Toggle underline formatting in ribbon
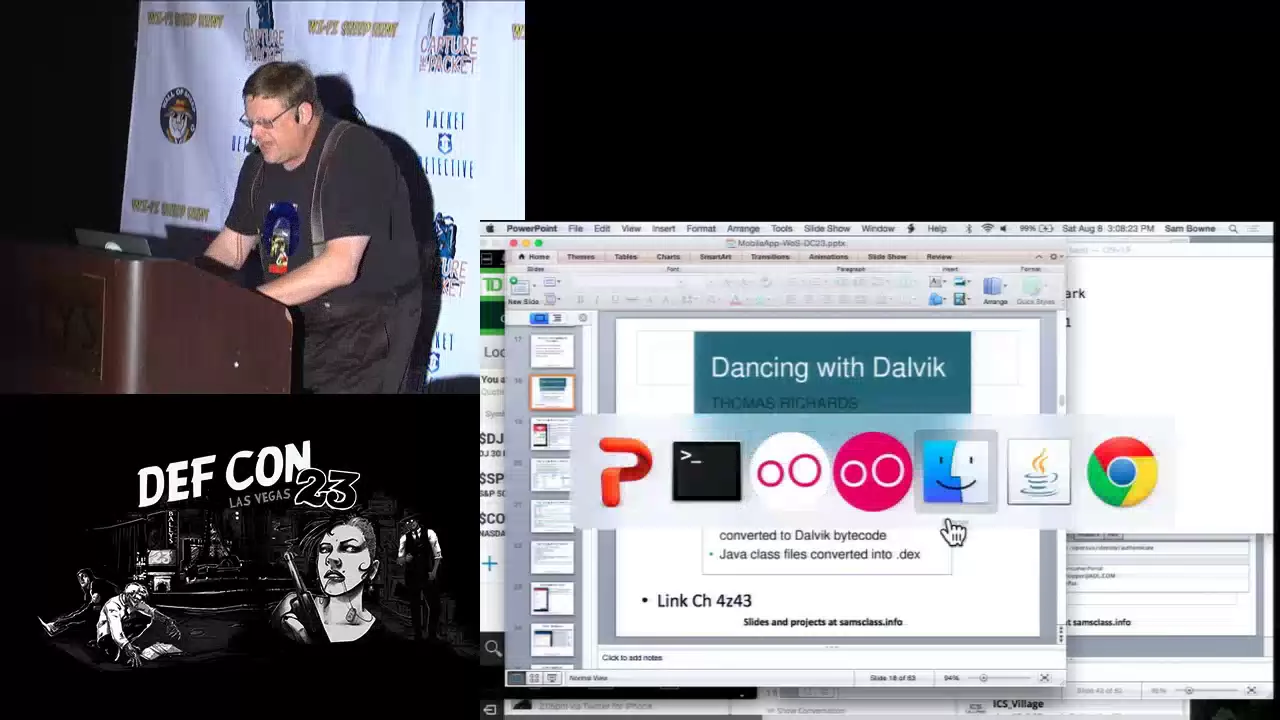Screen dimensions: 1280x720 click(614, 299)
